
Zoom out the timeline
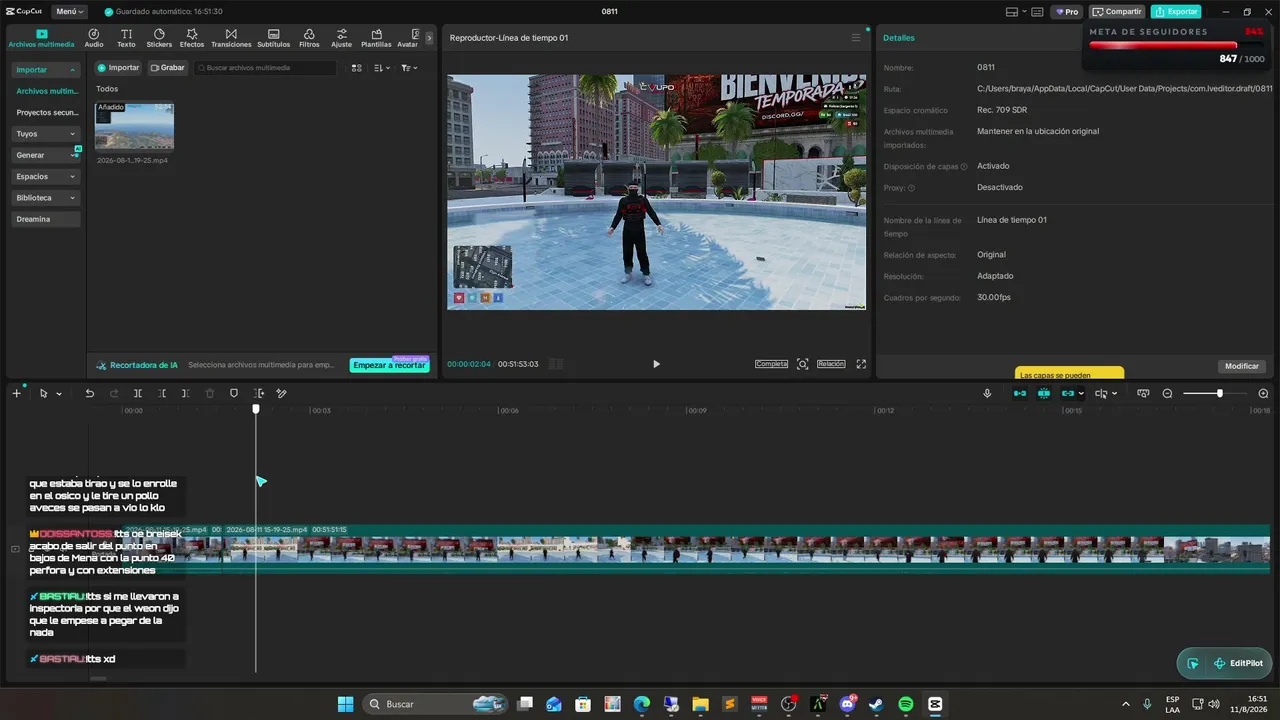click(1167, 393)
